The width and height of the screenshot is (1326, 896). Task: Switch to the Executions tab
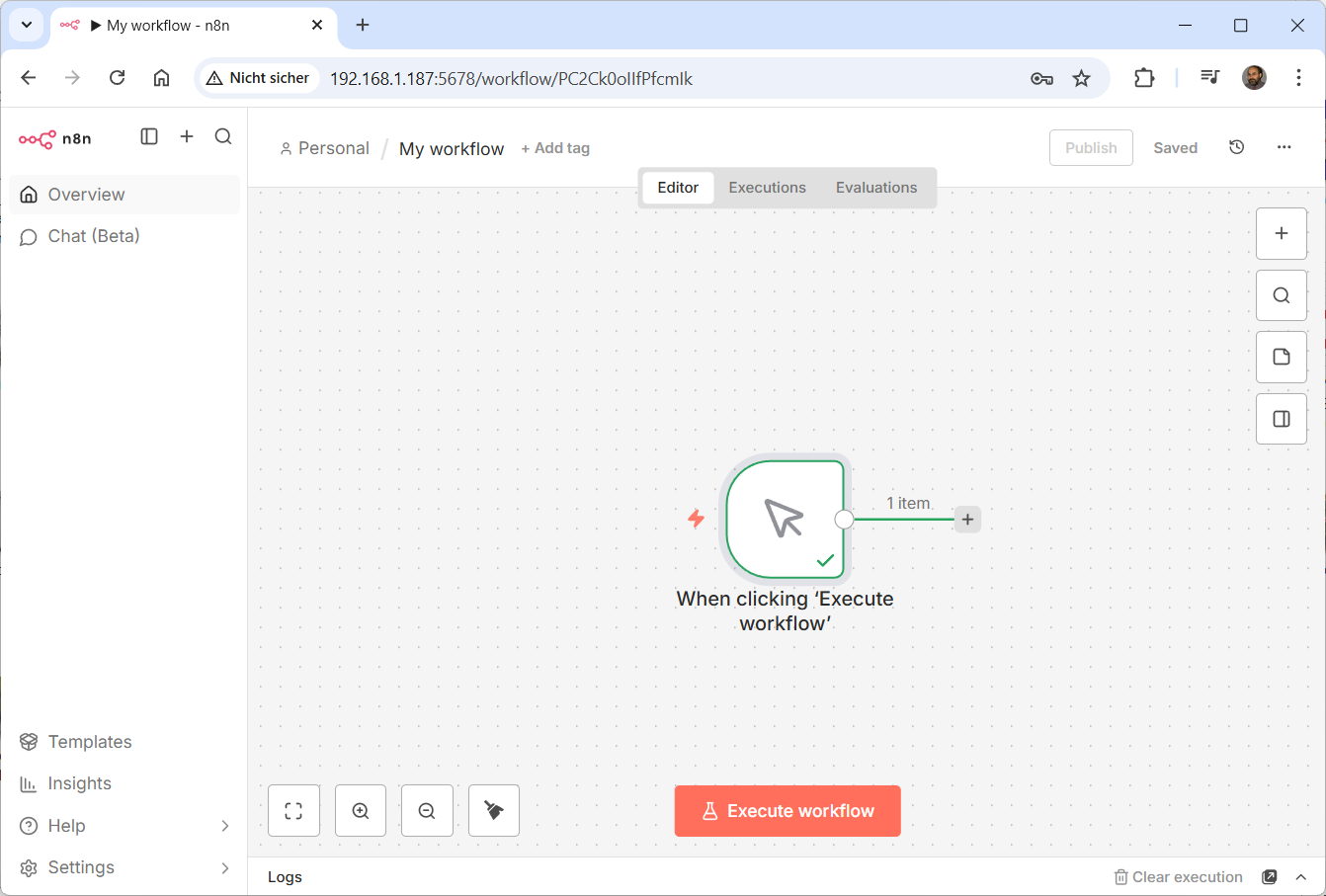pos(767,188)
